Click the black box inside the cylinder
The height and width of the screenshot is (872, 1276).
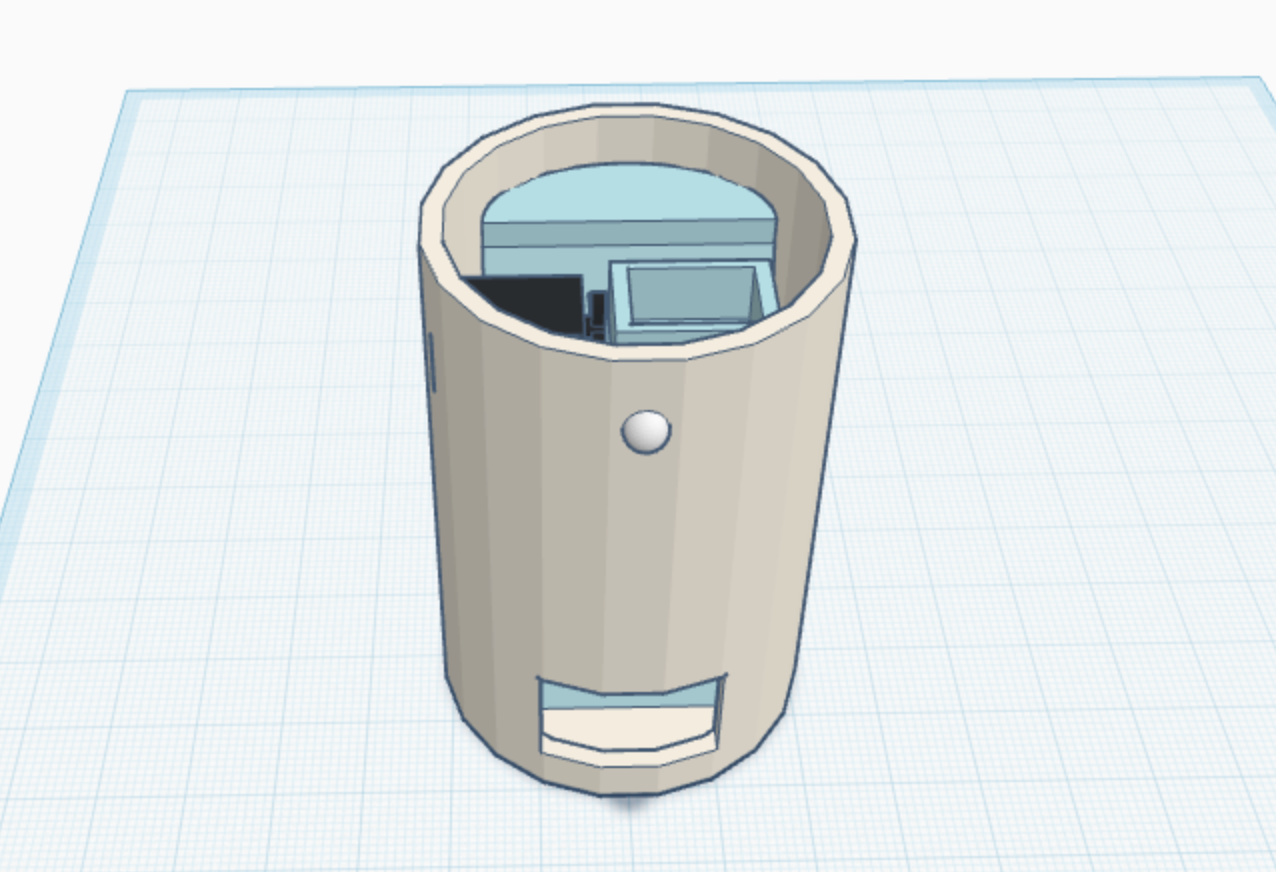526,301
